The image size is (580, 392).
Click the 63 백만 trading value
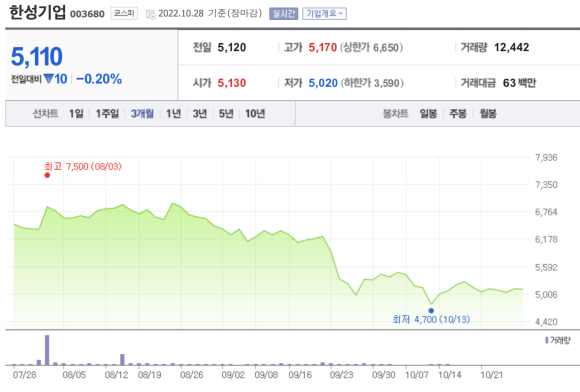(x=519, y=83)
